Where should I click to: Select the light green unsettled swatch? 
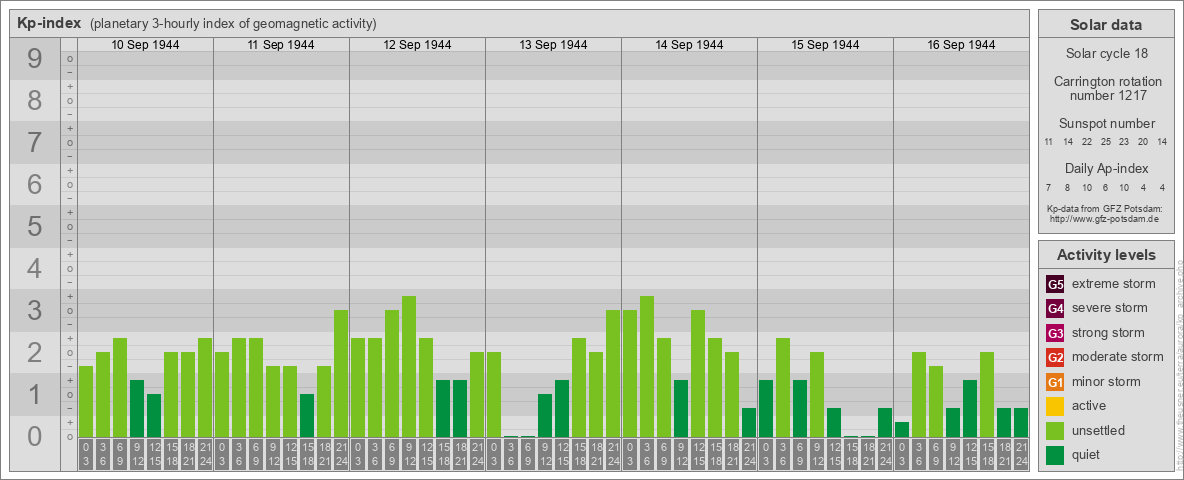click(x=1055, y=430)
